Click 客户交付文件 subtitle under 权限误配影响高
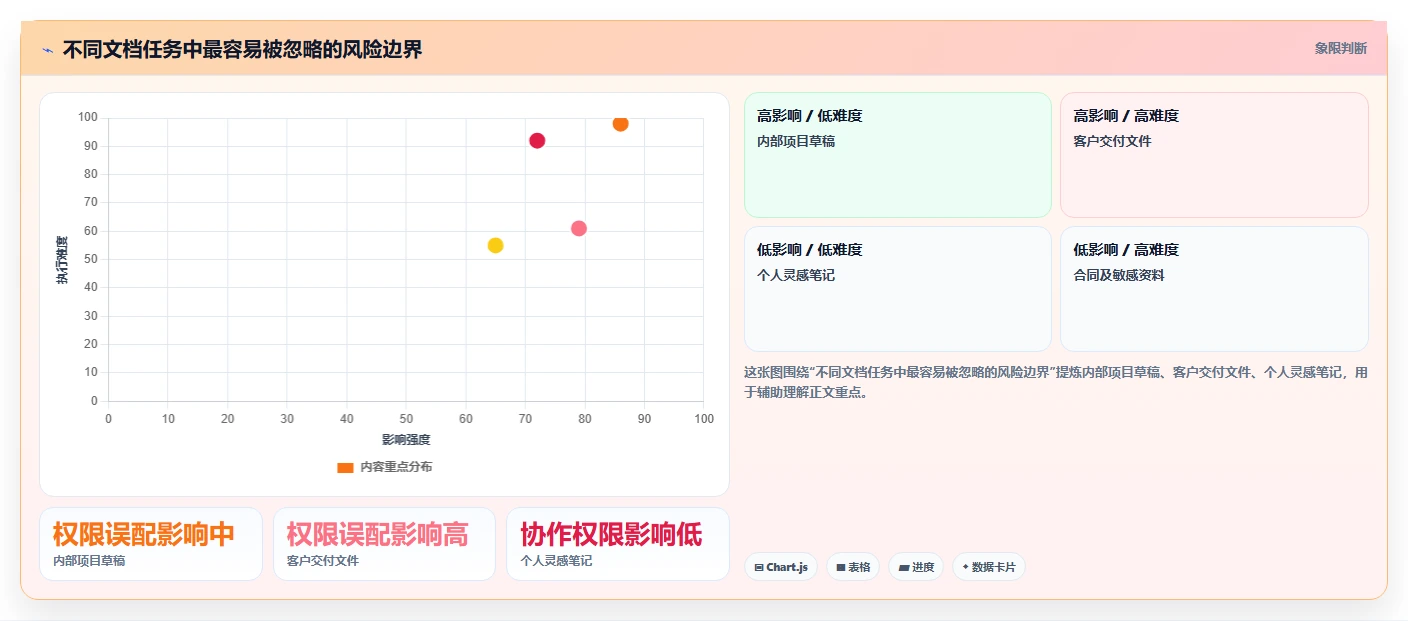This screenshot has width=1408, height=621. [x=322, y=561]
